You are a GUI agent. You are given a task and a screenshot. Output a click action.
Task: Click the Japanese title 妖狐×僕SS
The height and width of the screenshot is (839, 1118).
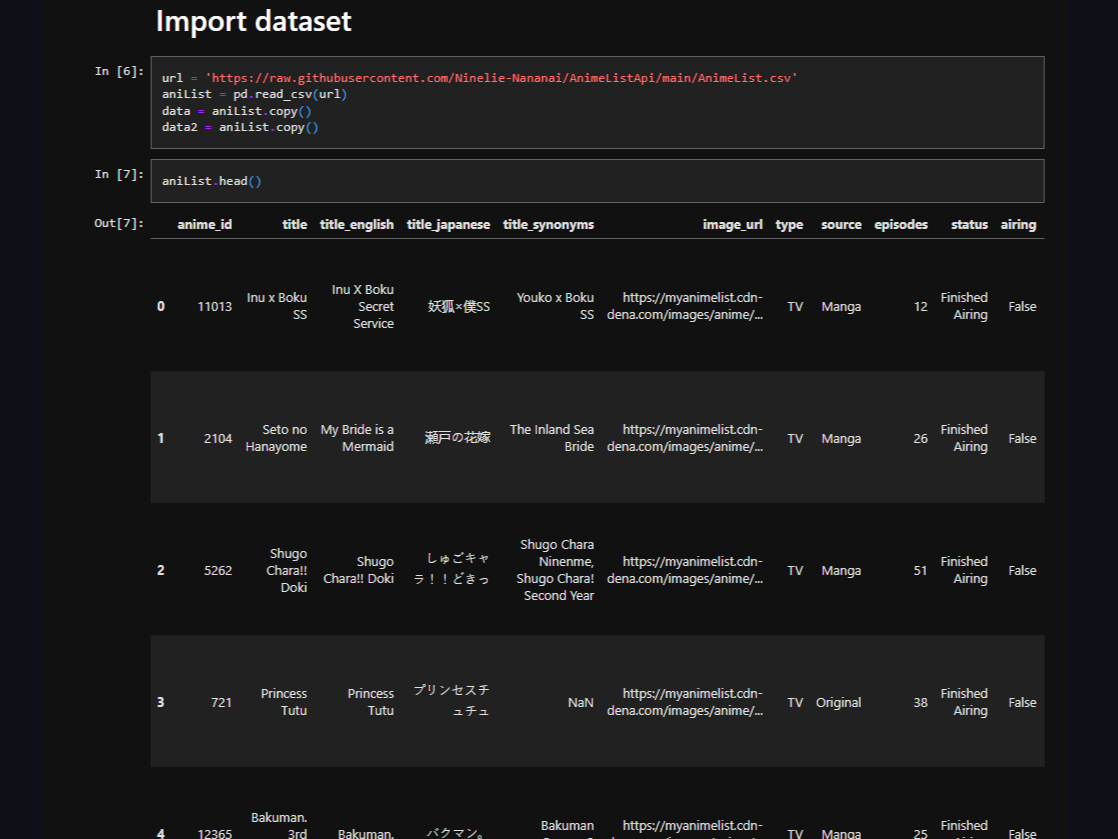click(458, 307)
